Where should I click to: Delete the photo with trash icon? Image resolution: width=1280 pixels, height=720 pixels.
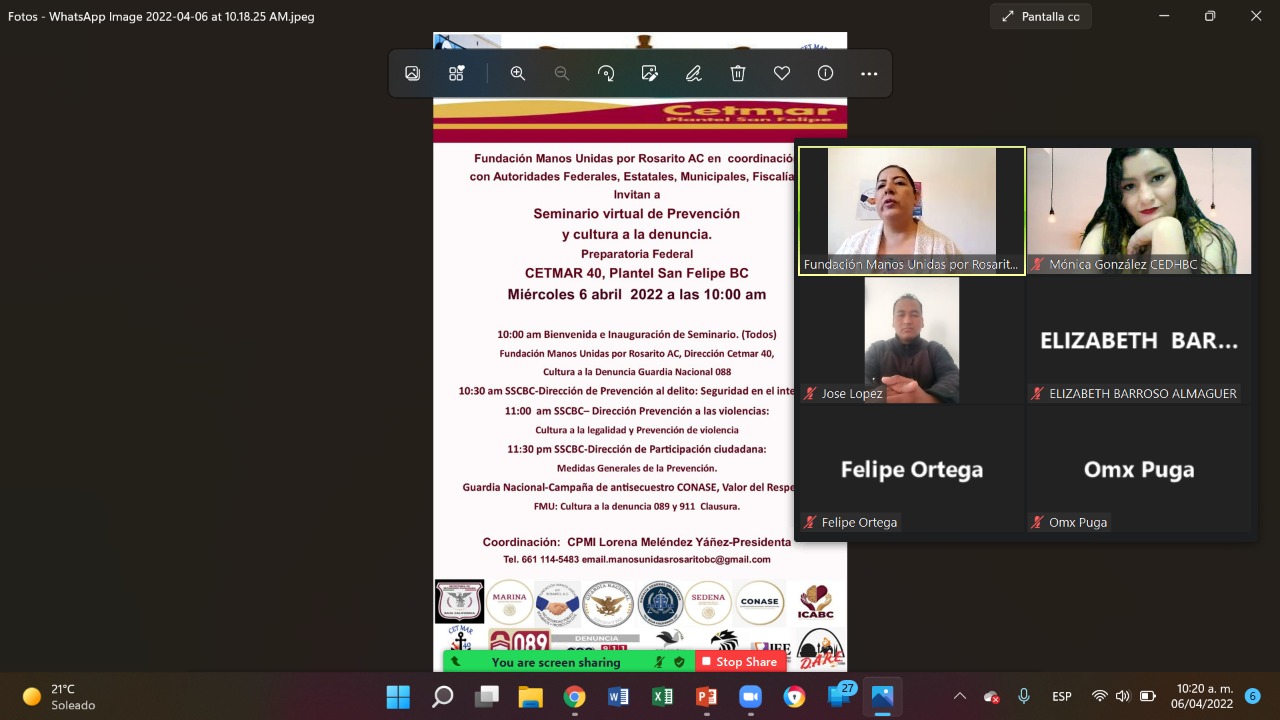click(x=738, y=73)
